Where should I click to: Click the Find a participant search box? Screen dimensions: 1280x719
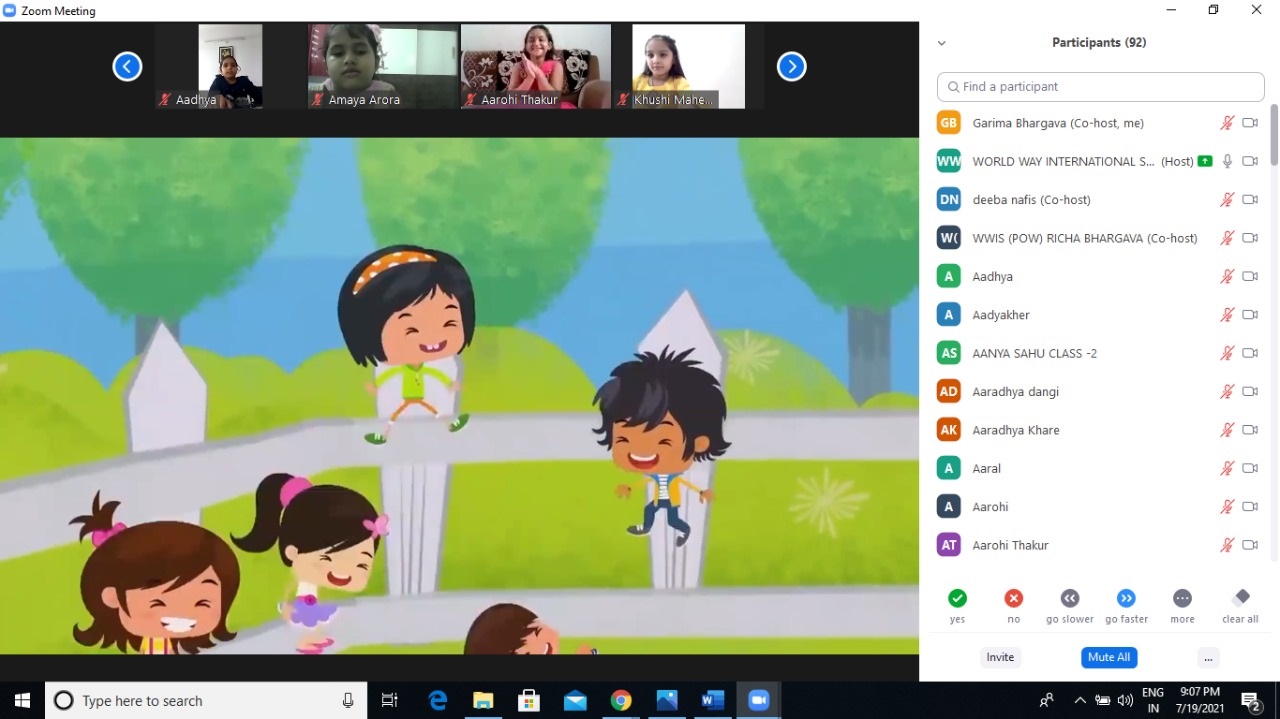(1100, 87)
